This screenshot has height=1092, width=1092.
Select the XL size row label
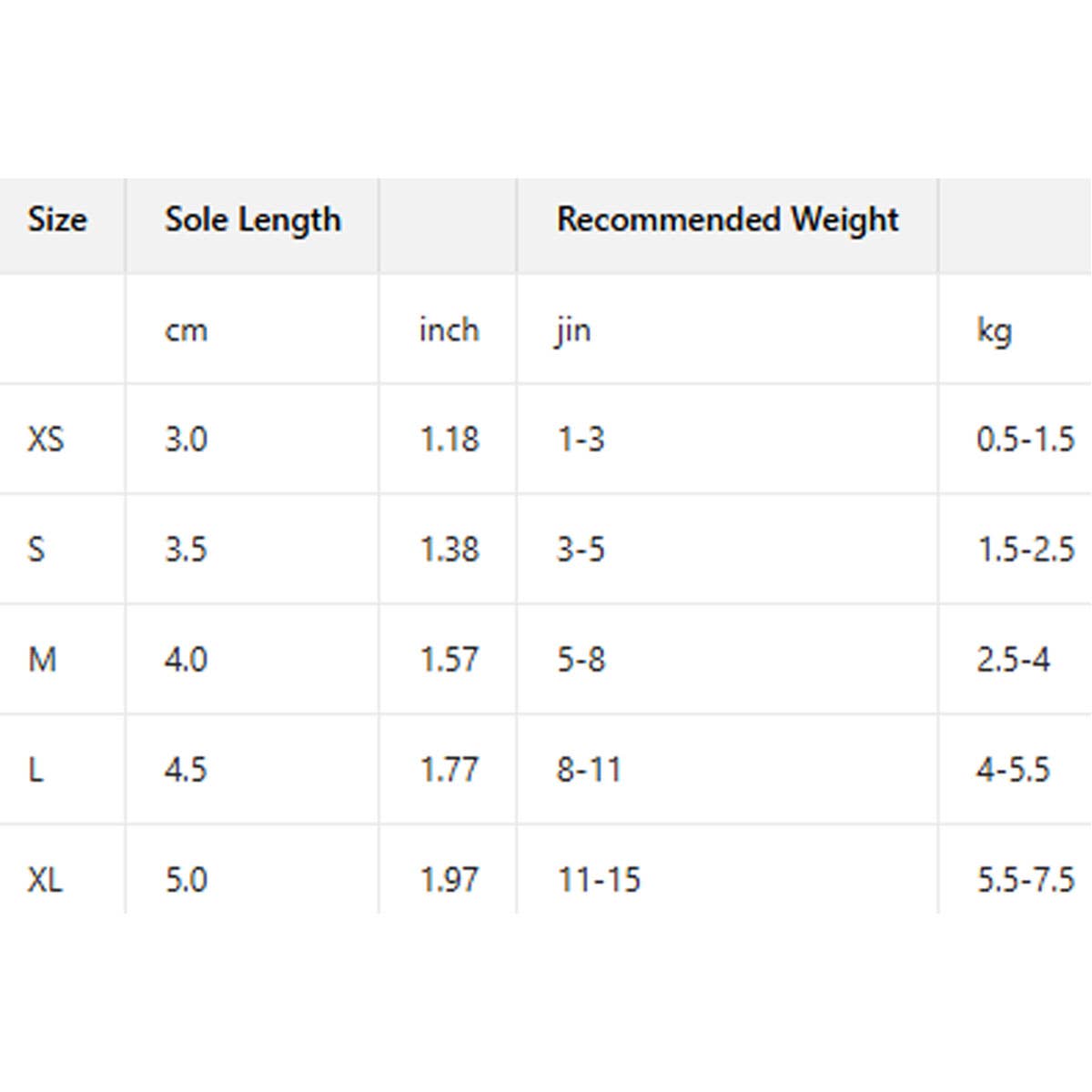(45, 880)
